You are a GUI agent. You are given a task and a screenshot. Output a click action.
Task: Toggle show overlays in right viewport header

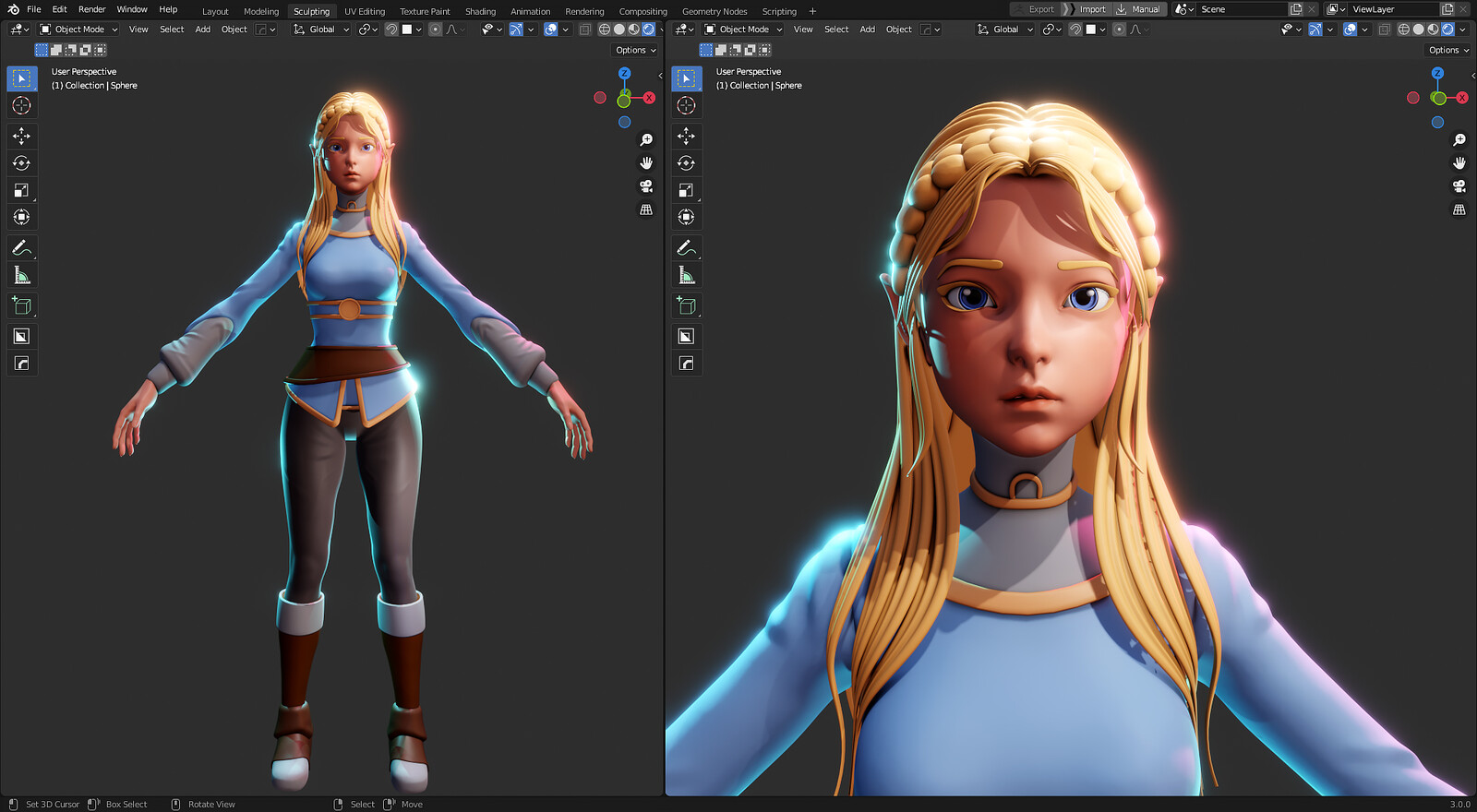[x=1351, y=30]
